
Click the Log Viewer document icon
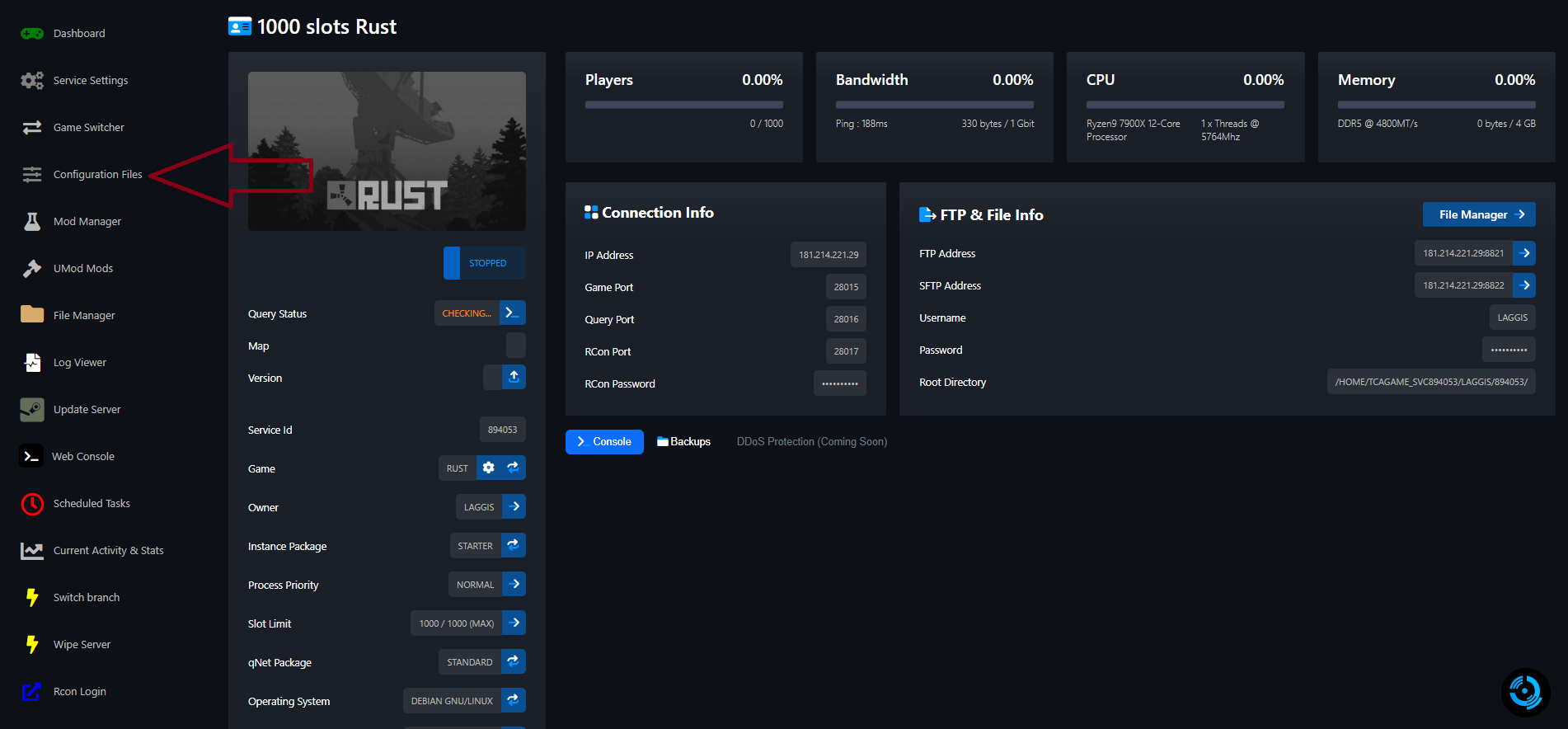(32, 362)
